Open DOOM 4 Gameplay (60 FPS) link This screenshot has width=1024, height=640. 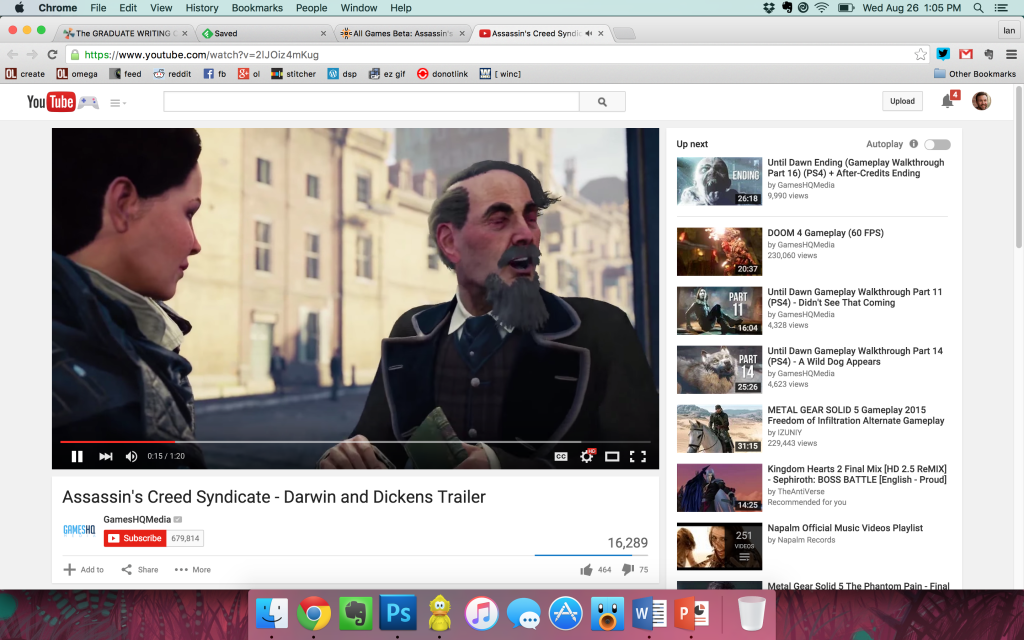point(825,232)
